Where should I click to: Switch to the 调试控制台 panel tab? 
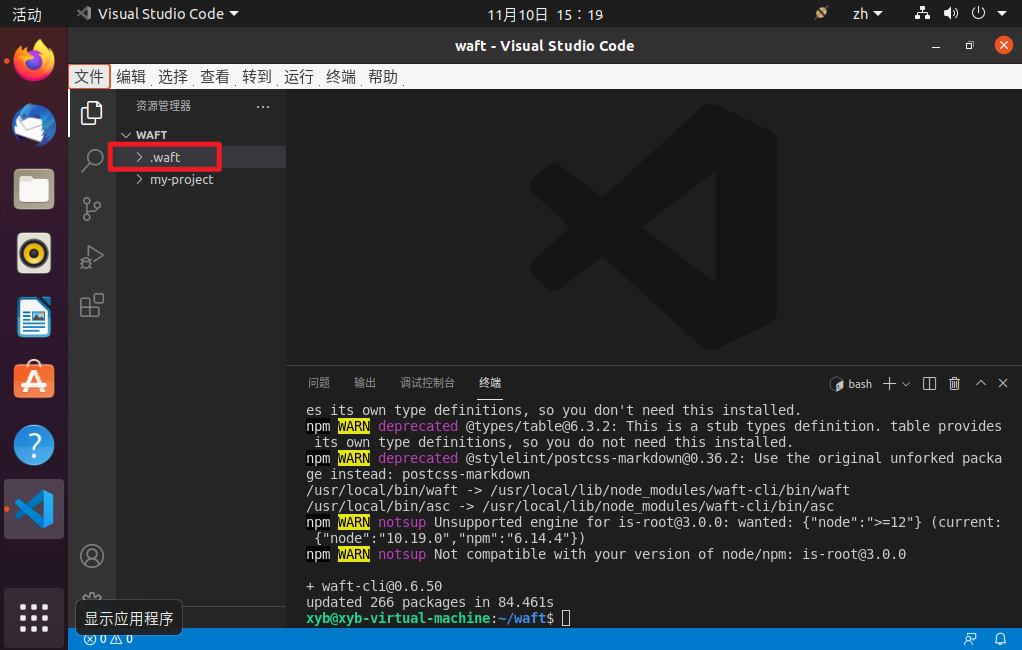427,383
